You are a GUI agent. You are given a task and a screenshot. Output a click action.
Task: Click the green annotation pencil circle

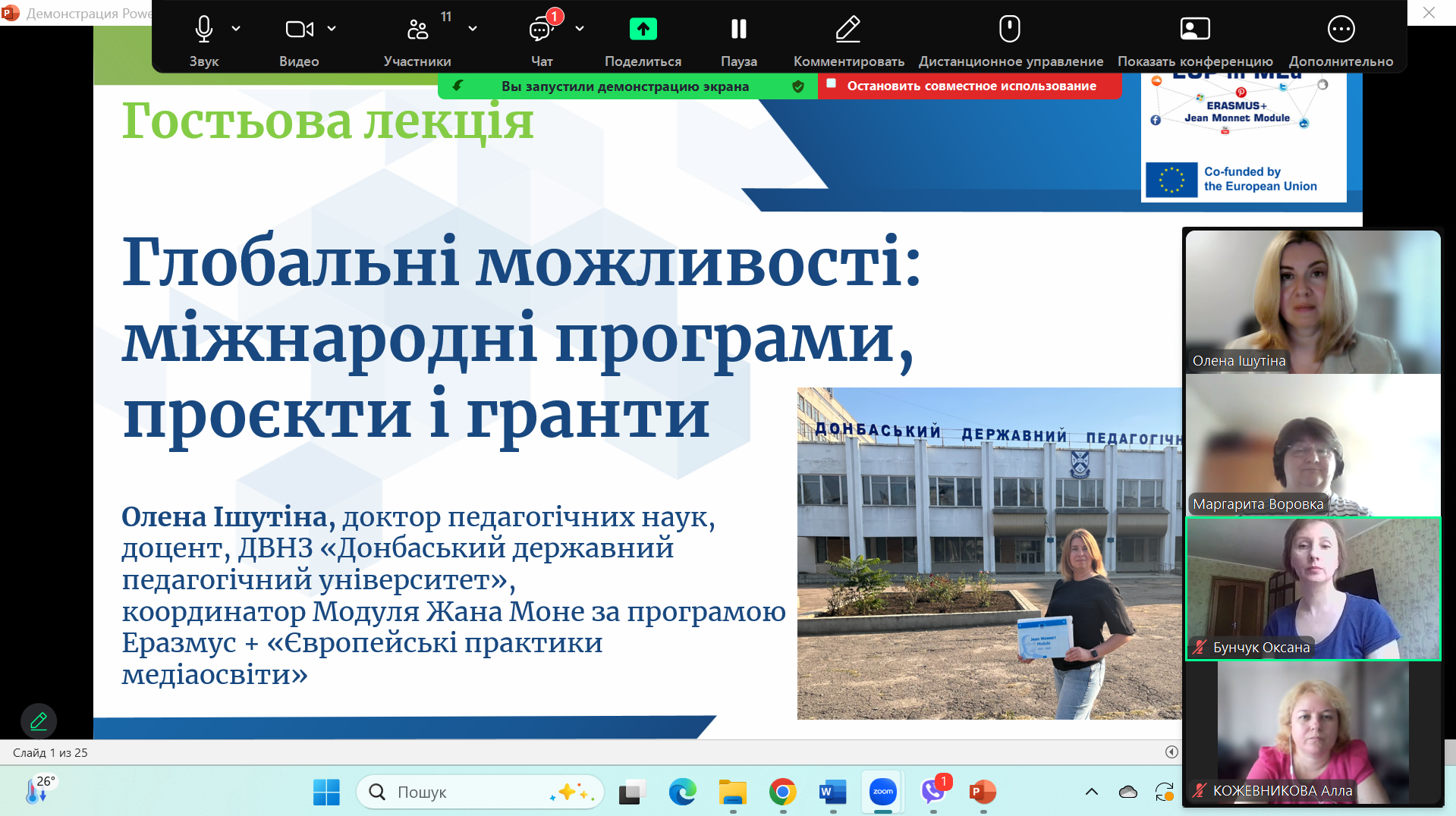pos(39,720)
